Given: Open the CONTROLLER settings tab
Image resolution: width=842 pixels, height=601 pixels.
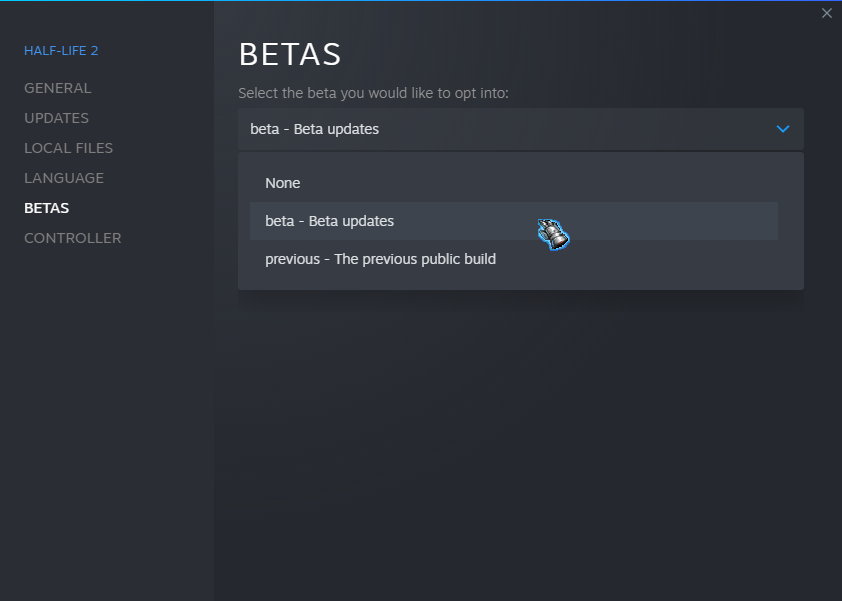Looking at the screenshot, I should (72, 238).
